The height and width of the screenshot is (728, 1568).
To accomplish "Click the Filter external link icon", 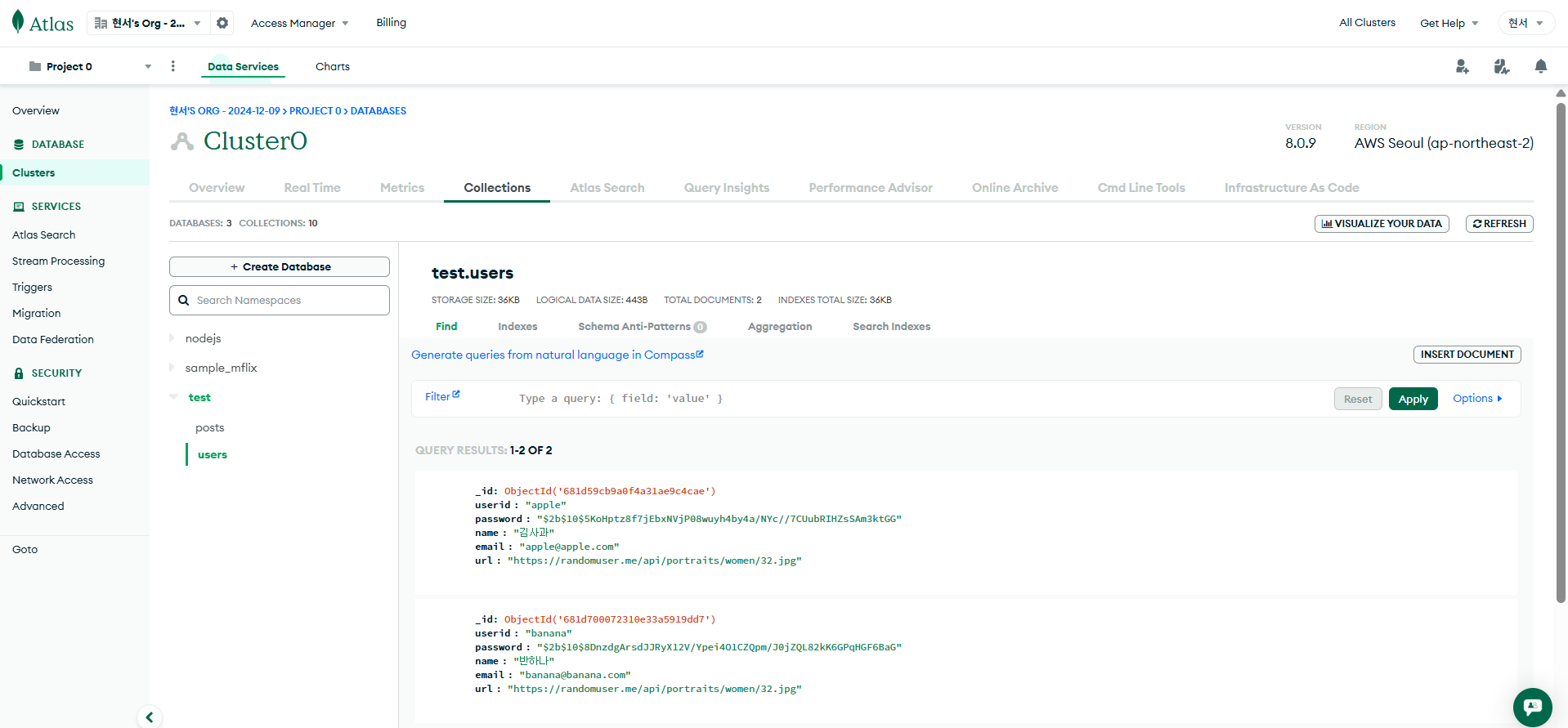I will pos(456,394).
